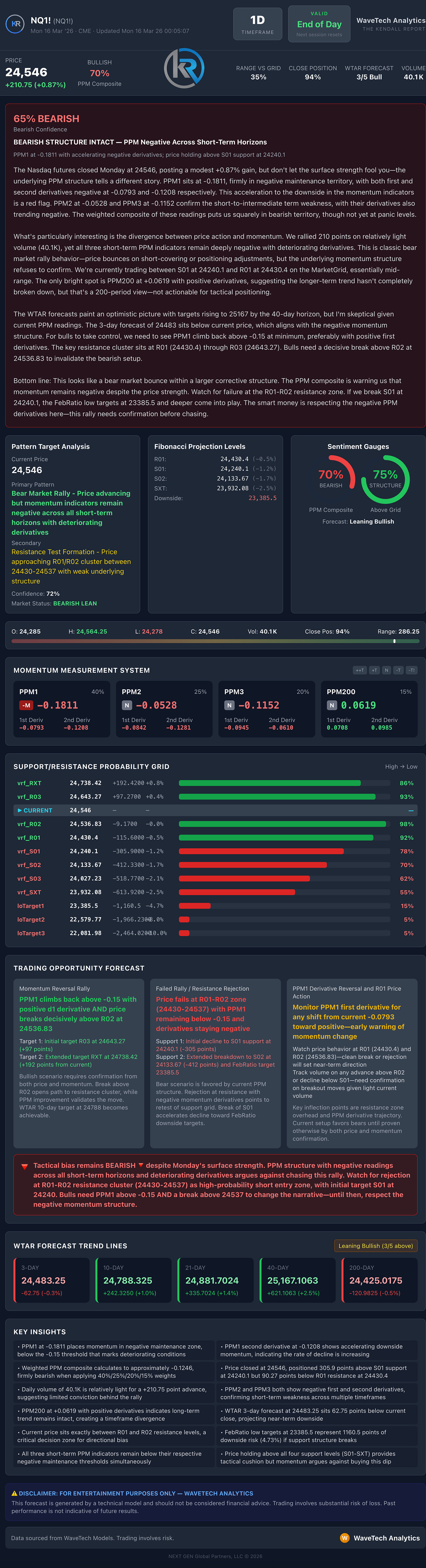This screenshot has width=426, height=1568.
Task: Click the vrf_RXT 86% probability bar
Action: pos(270,783)
